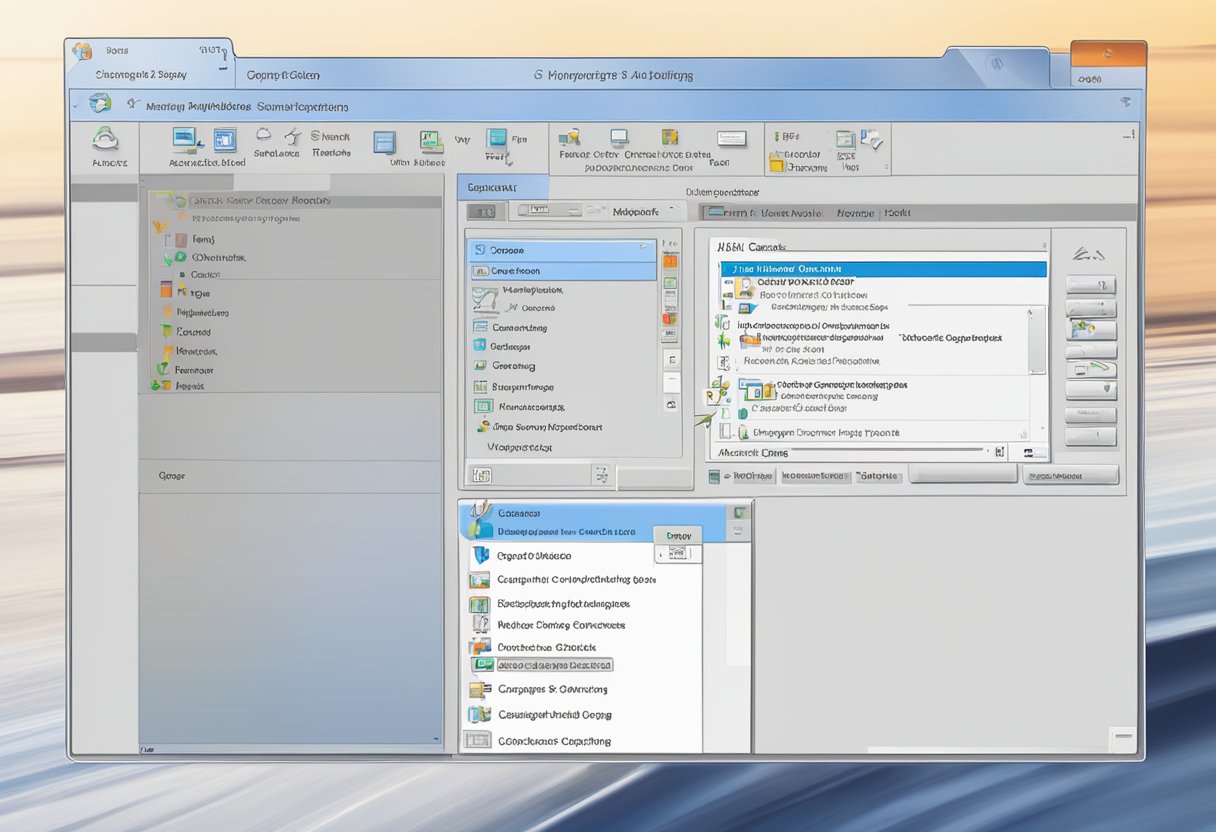The width and height of the screenshot is (1216, 832).
Task: Toggle the small square box marked E in the strip
Action: click(x=671, y=359)
